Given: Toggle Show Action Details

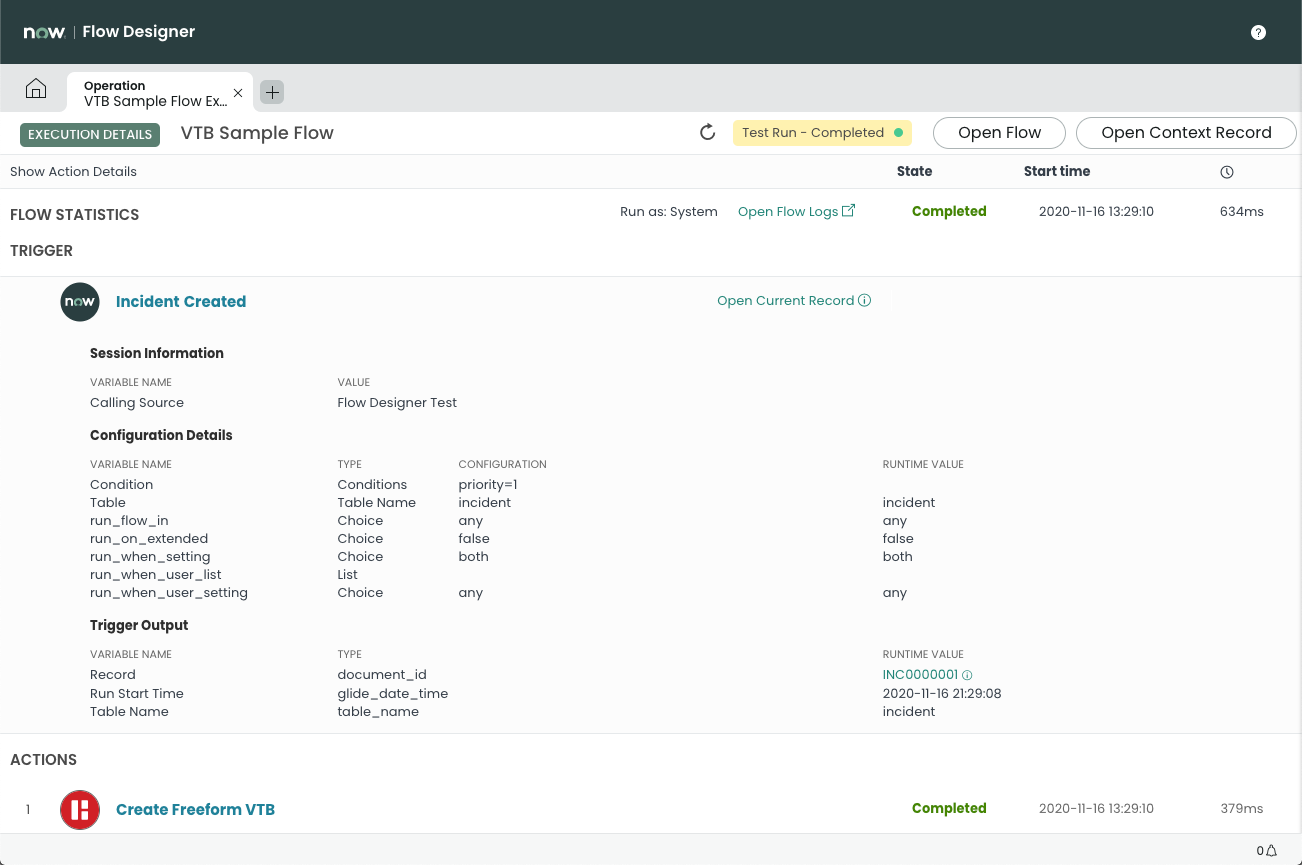Looking at the screenshot, I should [x=73, y=172].
